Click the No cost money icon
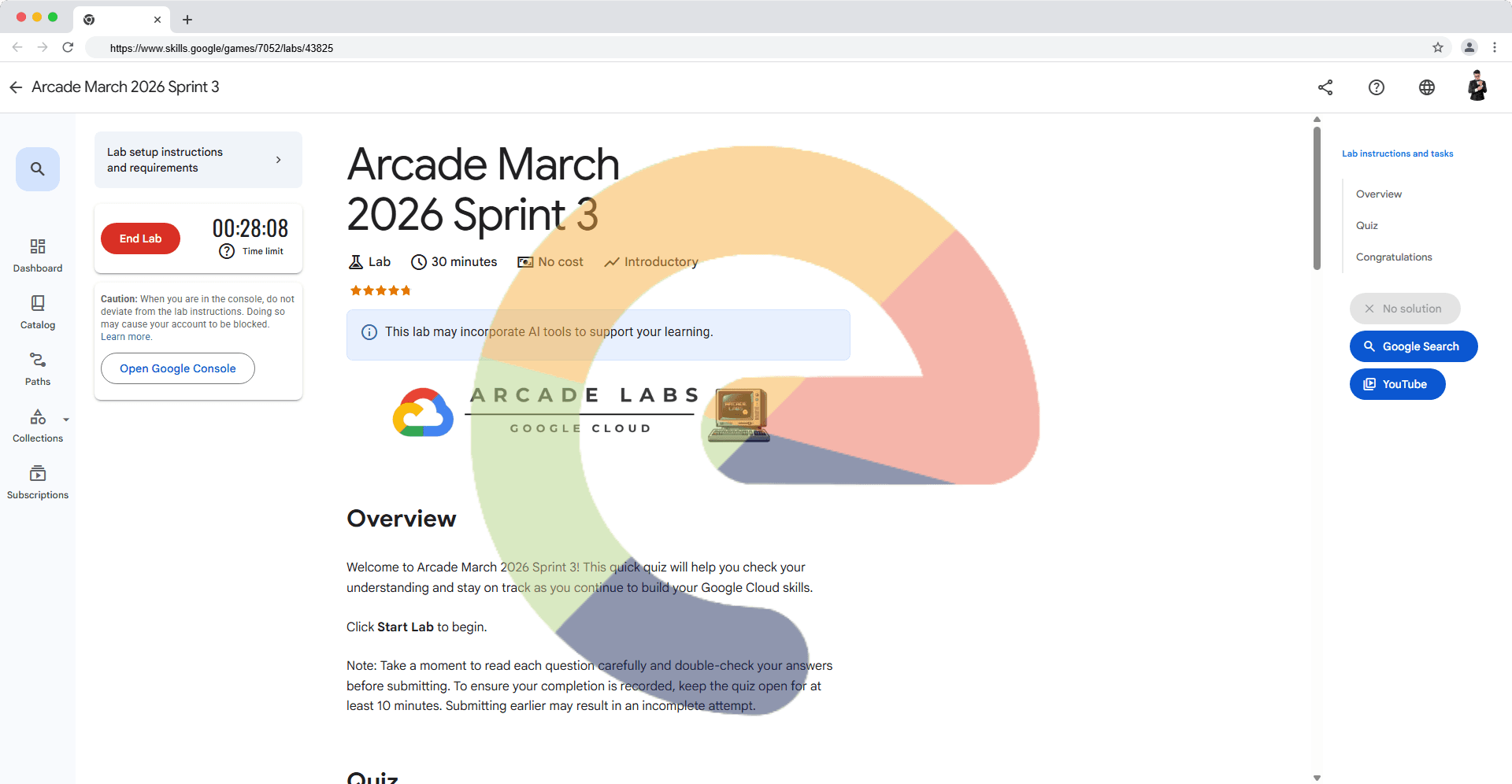Image resolution: width=1512 pixels, height=784 pixels. point(525,262)
